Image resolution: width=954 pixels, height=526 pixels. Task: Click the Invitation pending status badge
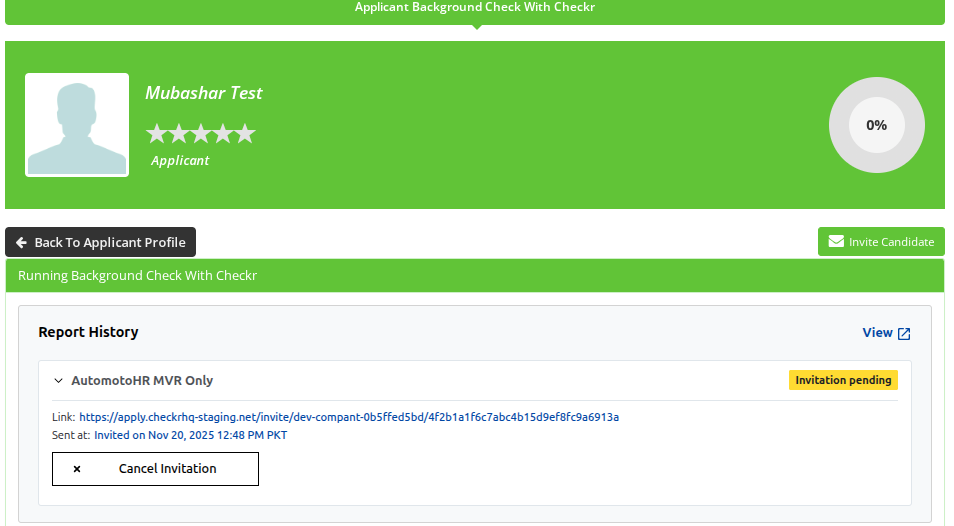pos(843,380)
